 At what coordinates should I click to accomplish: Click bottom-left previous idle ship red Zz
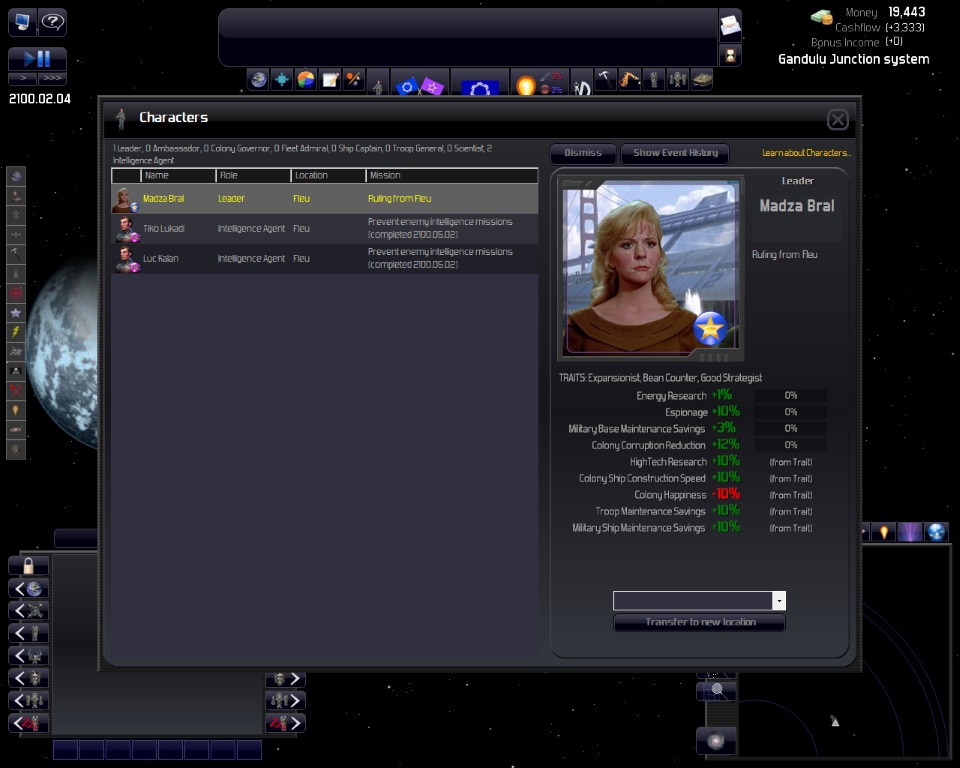(28, 723)
